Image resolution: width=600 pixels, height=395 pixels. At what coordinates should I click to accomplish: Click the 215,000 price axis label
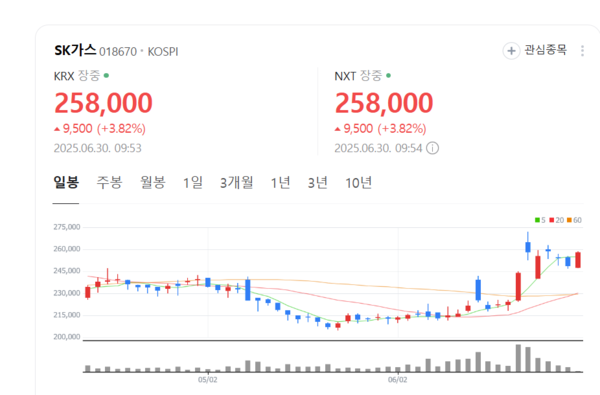tap(67, 315)
